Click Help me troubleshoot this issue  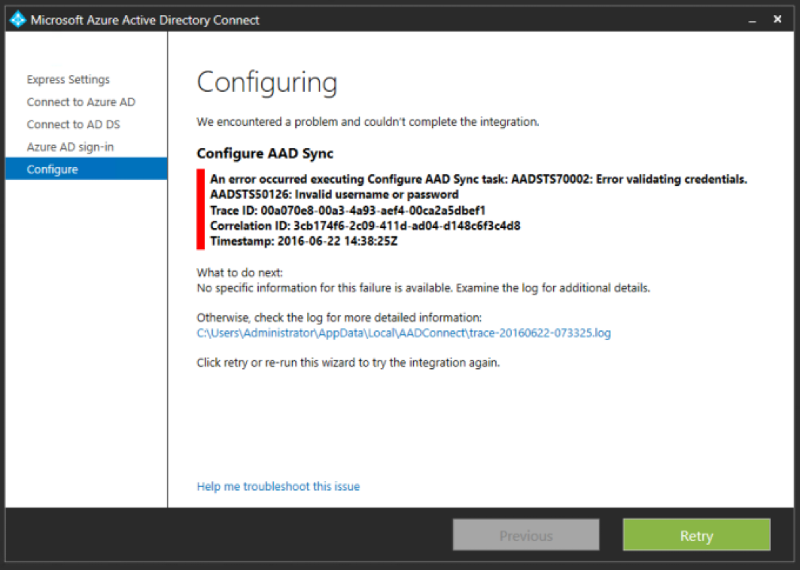click(278, 486)
